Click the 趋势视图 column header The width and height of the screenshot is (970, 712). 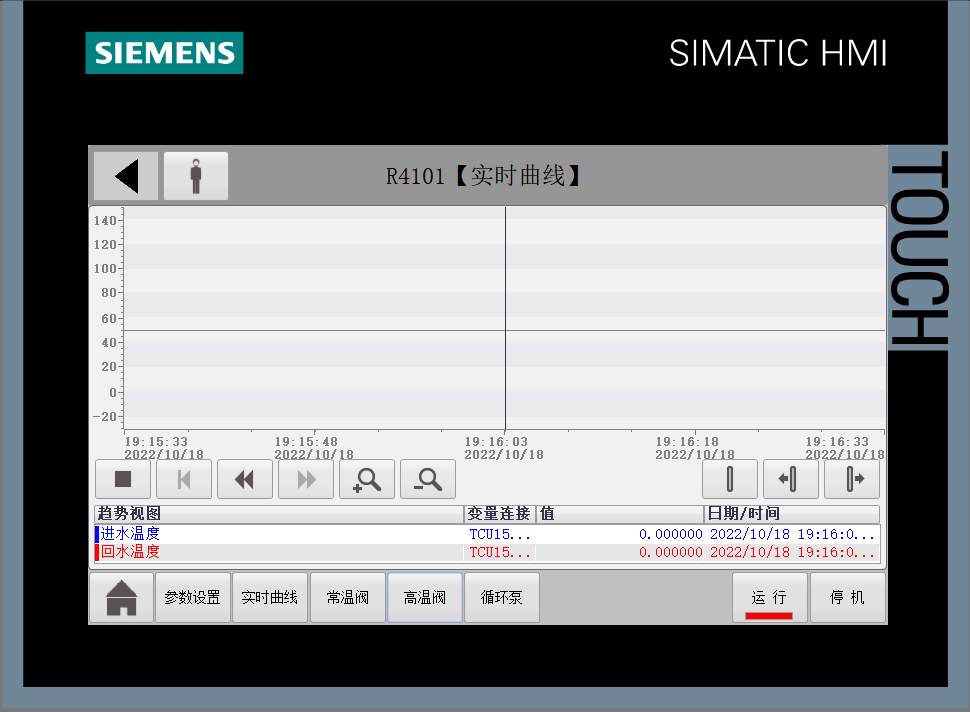click(278, 514)
